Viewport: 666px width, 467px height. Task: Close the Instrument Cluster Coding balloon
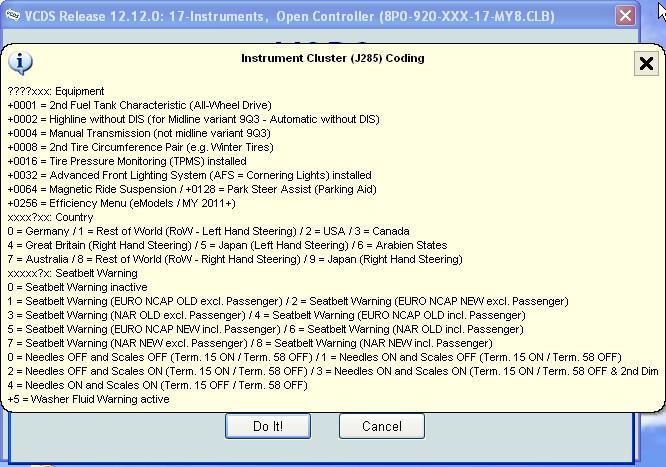tap(646, 64)
